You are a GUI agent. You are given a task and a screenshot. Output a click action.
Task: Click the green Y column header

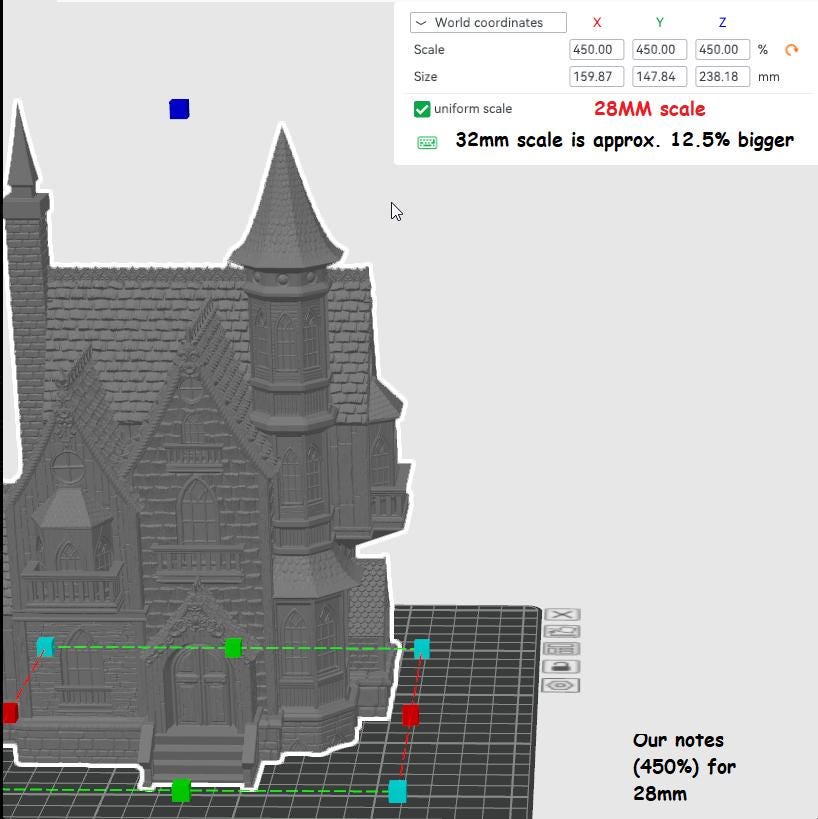tap(660, 22)
